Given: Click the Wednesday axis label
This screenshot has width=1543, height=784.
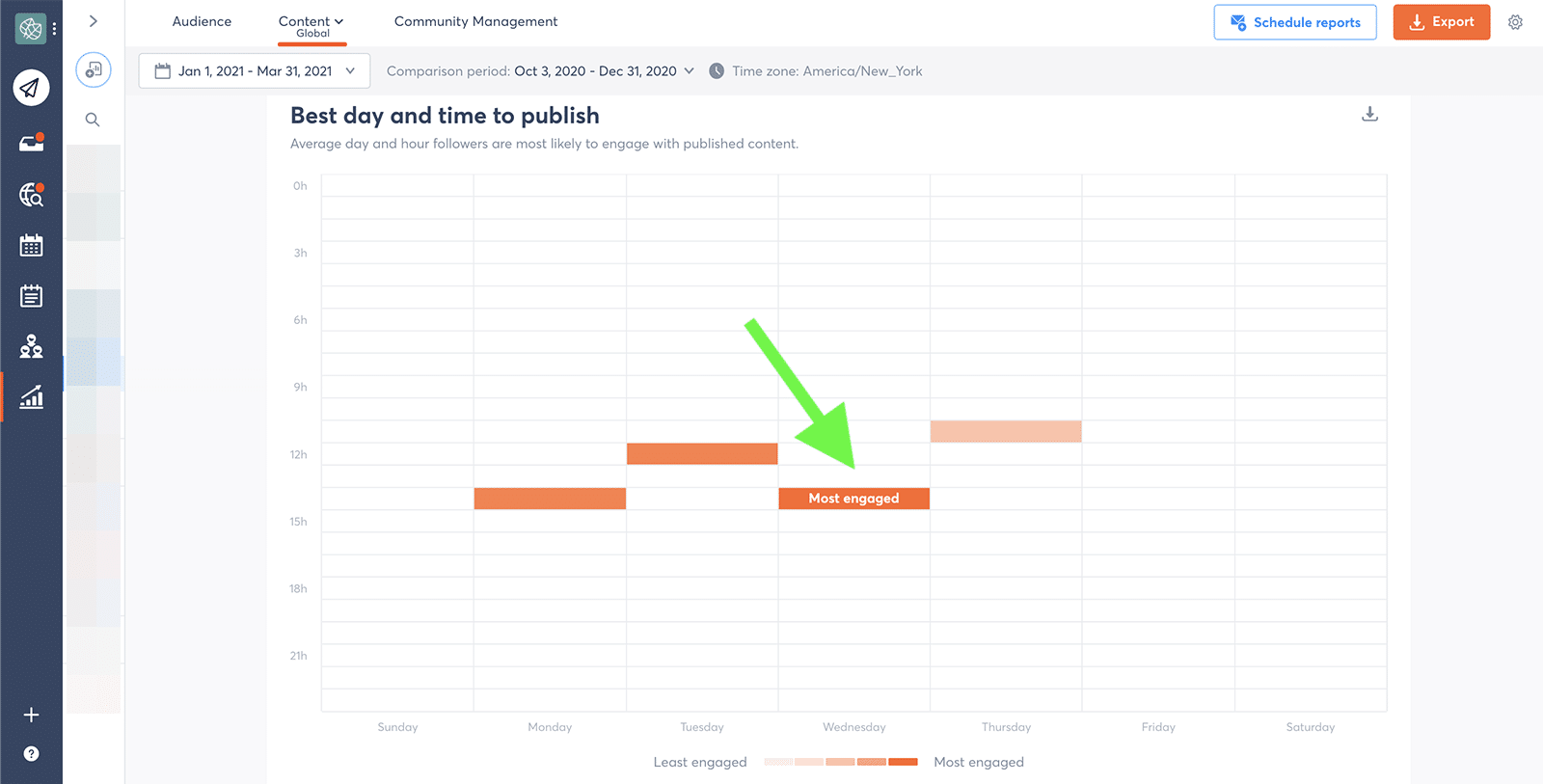Looking at the screenshot, I should tap(854, 727).
